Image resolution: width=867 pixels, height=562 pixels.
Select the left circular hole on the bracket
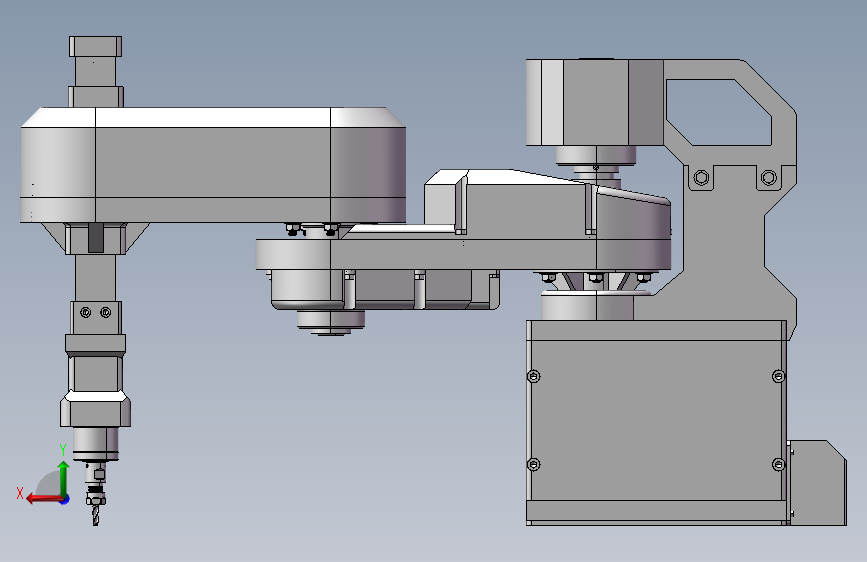click(x=701, y=178)
